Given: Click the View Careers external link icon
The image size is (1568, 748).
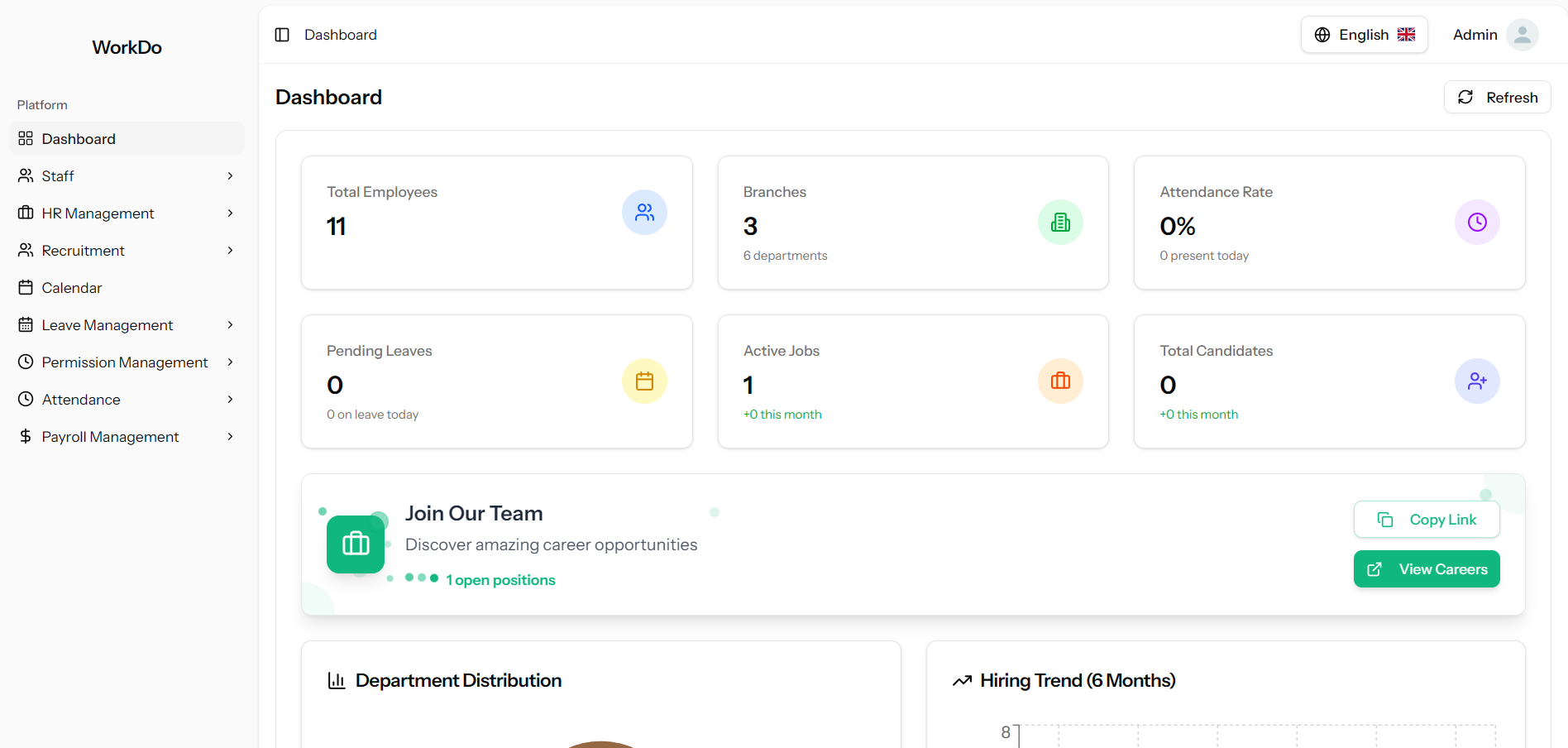Looking at the screenshot, I should (1374, 569).
